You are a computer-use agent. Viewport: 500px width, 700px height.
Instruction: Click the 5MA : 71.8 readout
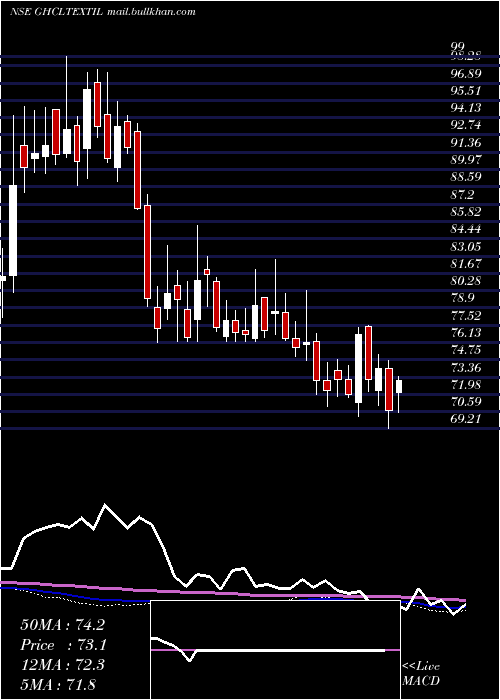click(58, 684)
